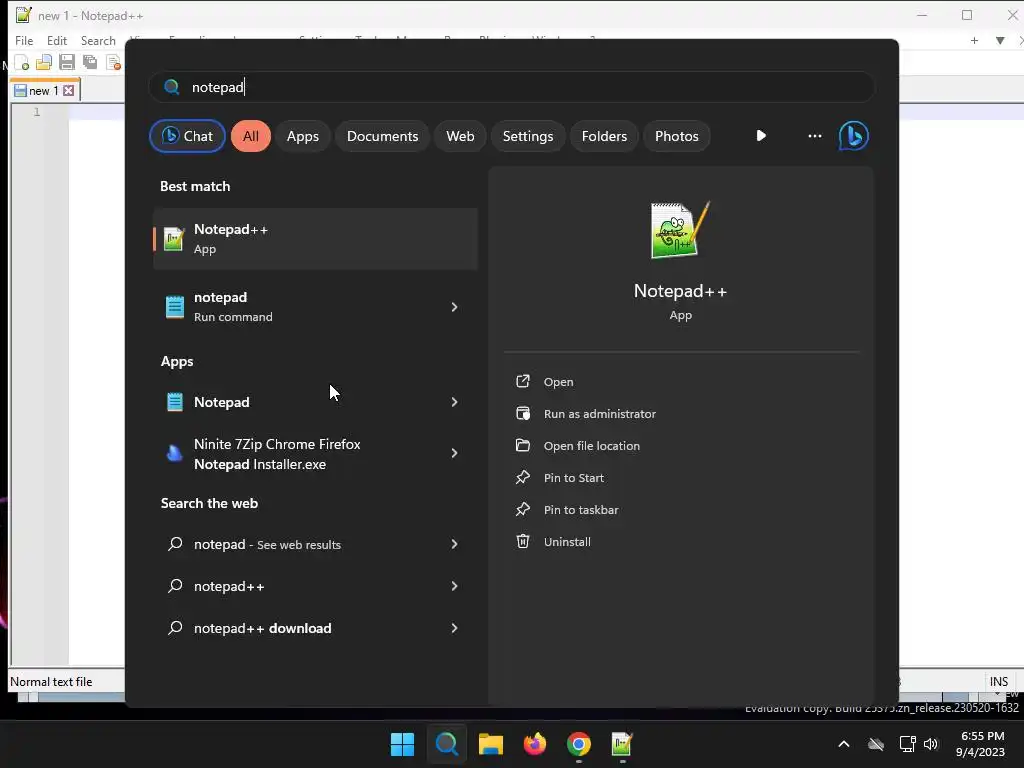Image resolution: width=1024 pixels, height=768 pixels.
Task: Select the 'new 1' document tab
Action: coord(44,90)
